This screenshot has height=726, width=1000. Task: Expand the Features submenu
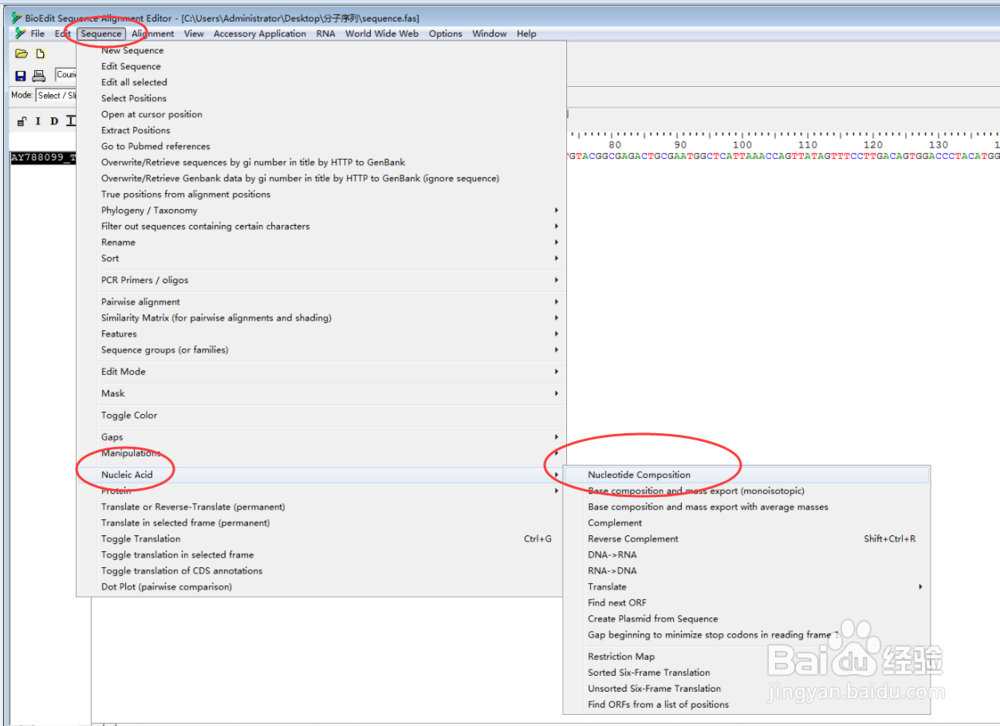coord(321,334)
